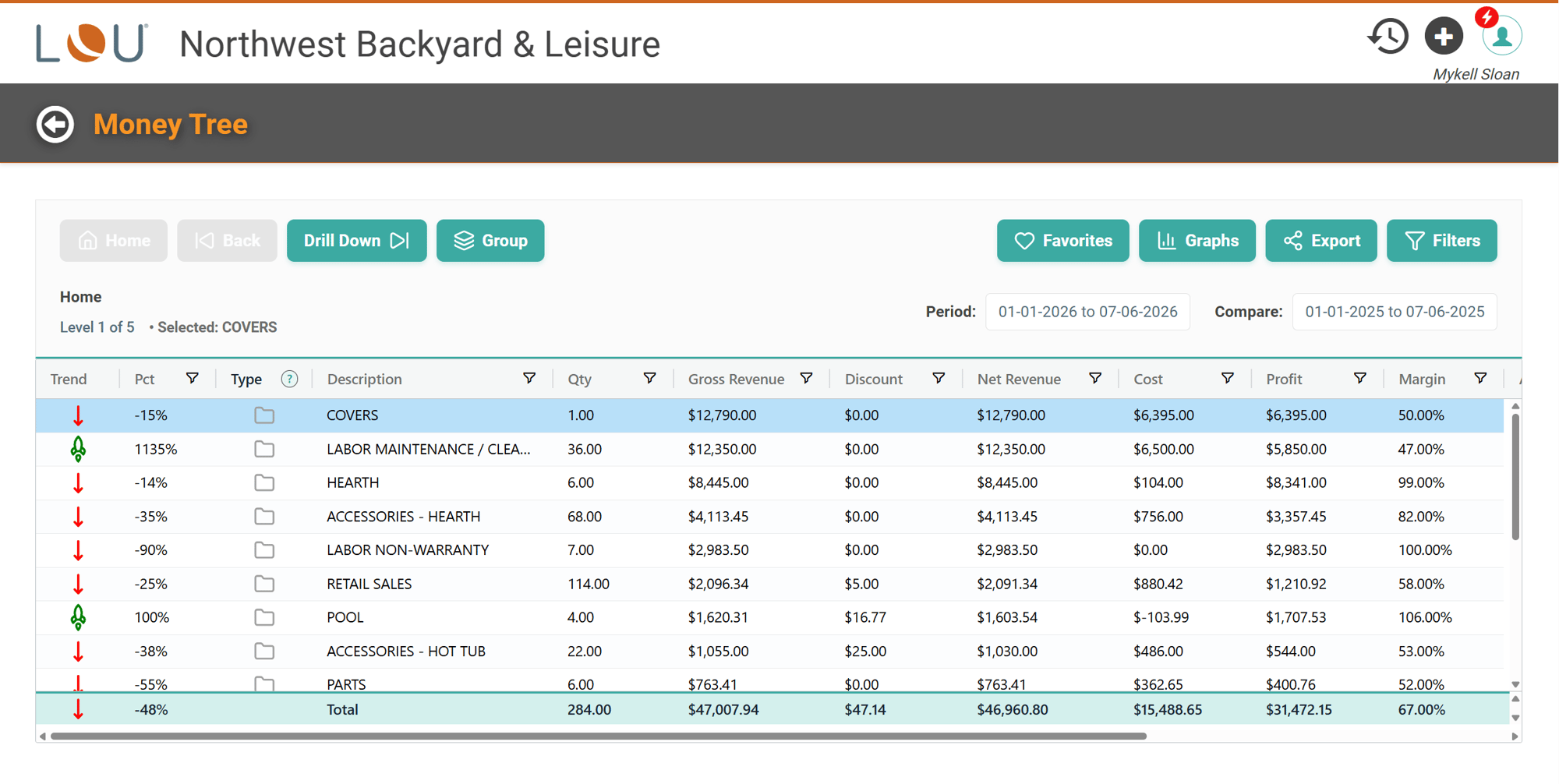Open the Mykell Sloan user profile icon
This screenshot has height=784, width=1559.
(x=1501, y=36)
